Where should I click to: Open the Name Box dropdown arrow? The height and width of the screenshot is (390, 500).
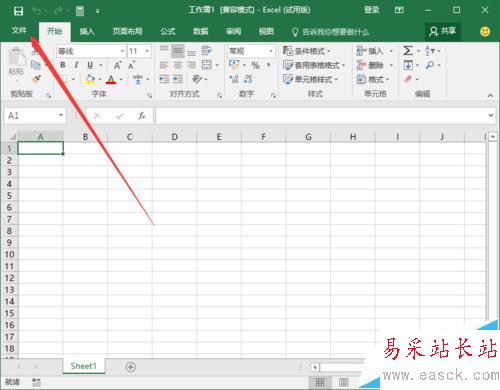[61, 115]
